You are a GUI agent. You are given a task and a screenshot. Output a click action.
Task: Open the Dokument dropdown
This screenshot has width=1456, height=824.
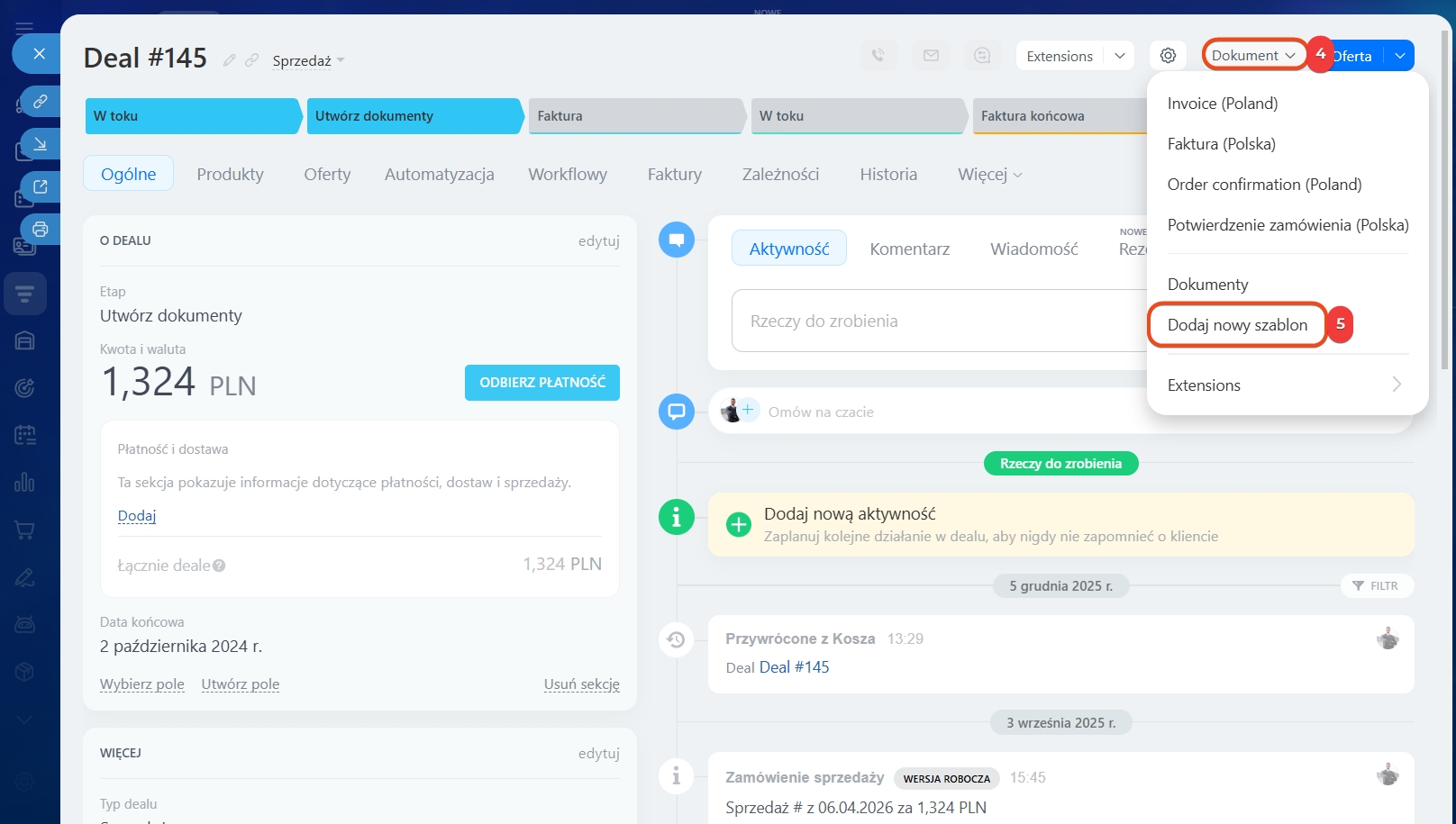click(x=1252, y=56)
